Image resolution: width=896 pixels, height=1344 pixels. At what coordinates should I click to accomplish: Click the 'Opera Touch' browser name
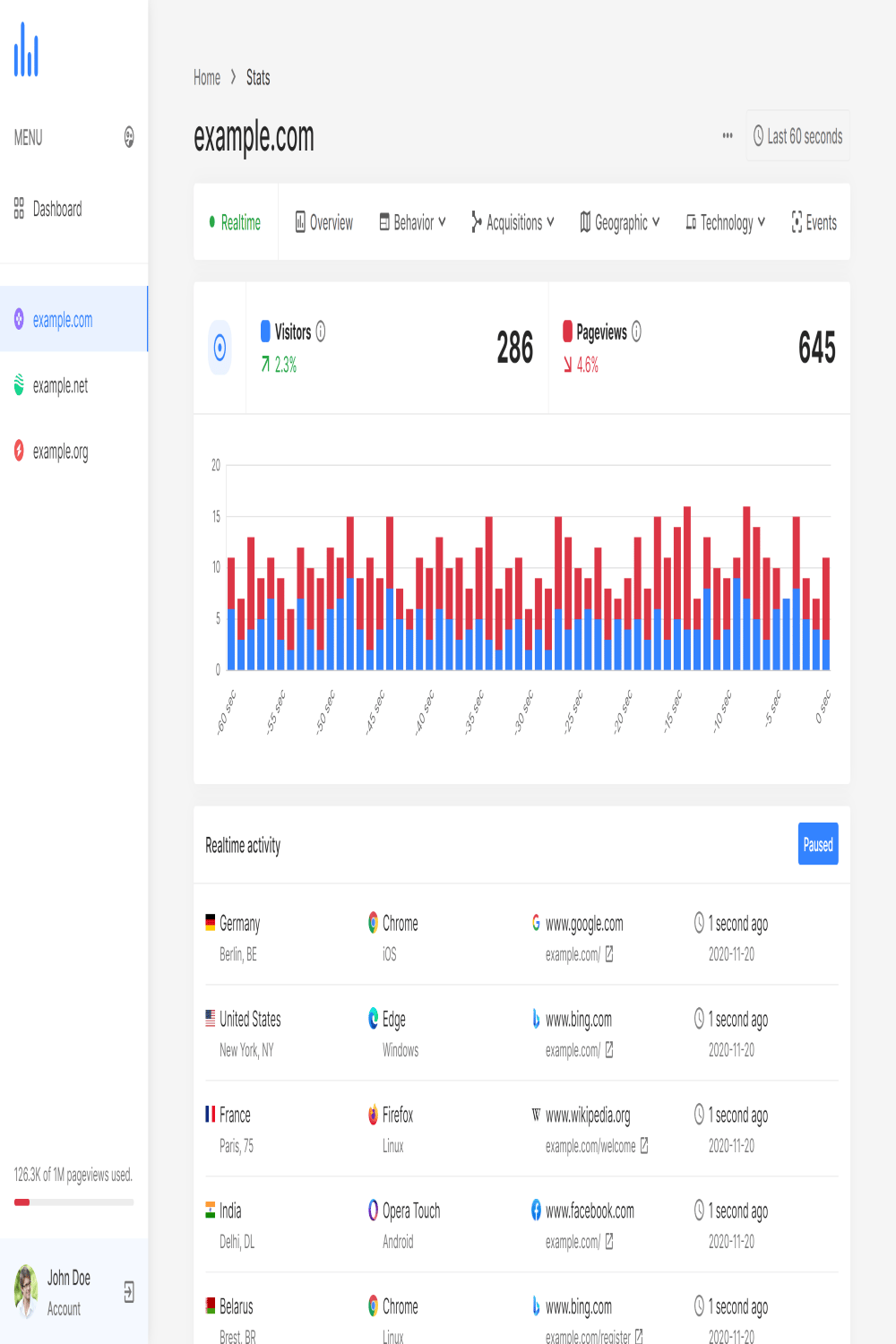(411, 1211)
